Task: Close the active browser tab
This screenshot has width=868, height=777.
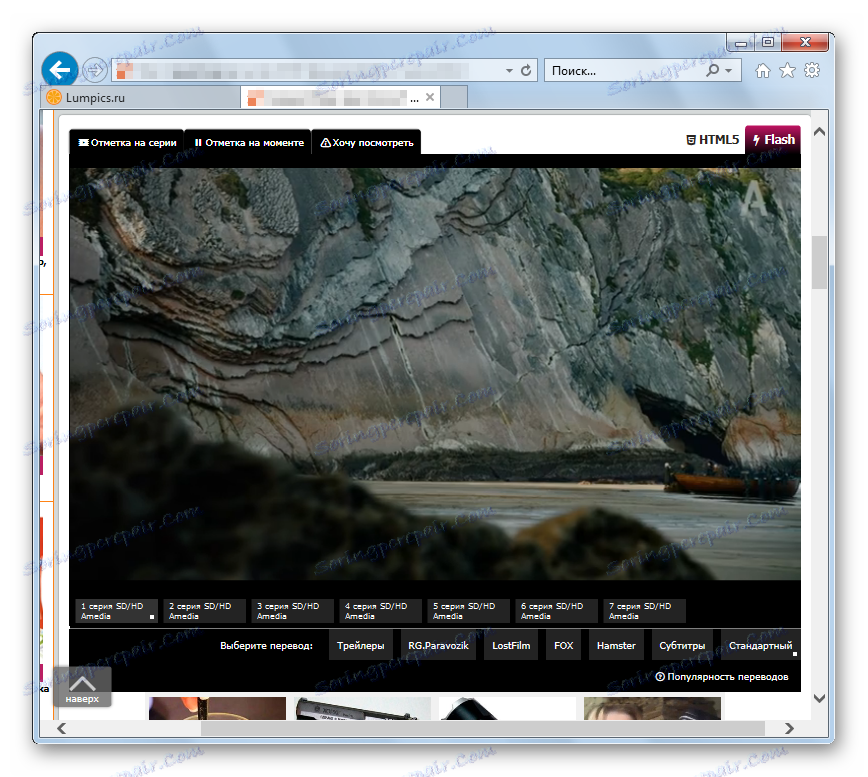Action: coord(430,97)
